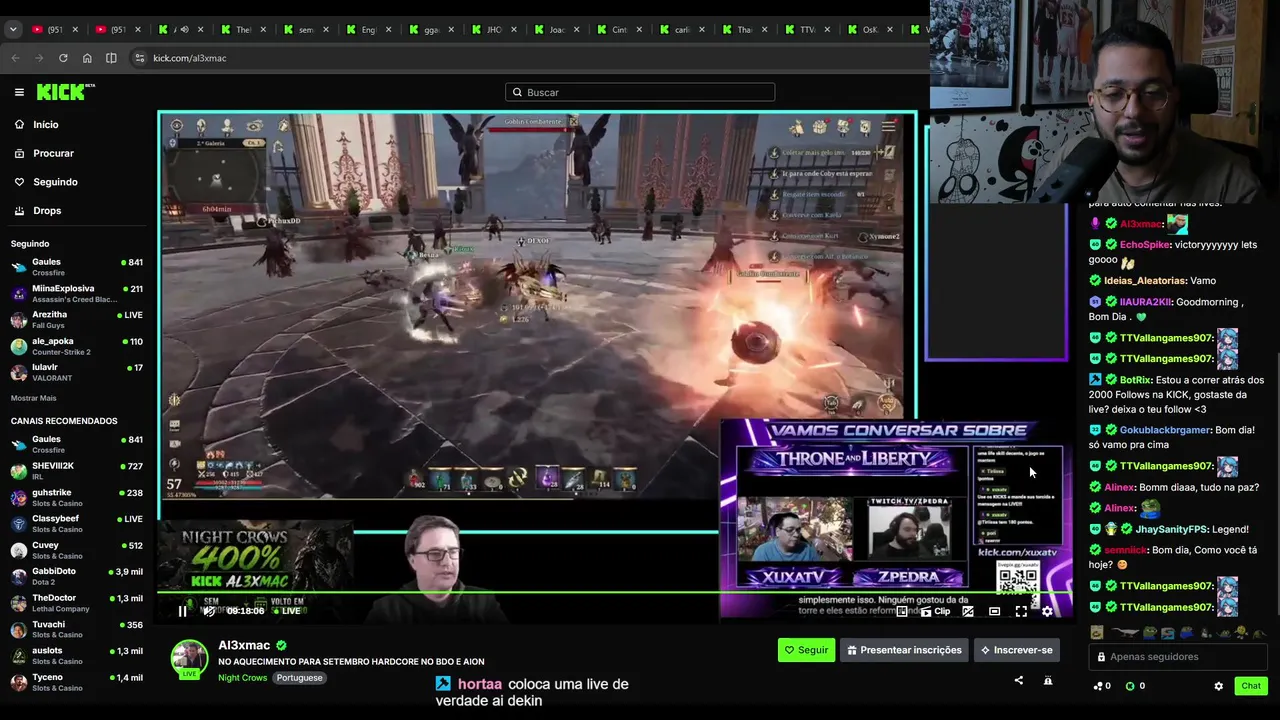Image resolution: width=1280 pixels, height=720 pixels.
Task: Mute audio on the playing tab
Action: click(x=184, y=29)
